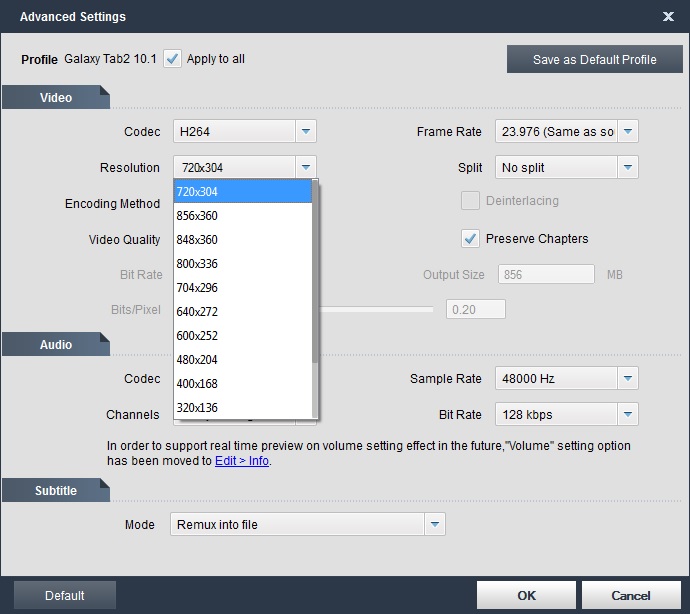Toggle the Preserve Chapters checkbox
The width and height of the screenshot is (690, 614).
[x=469, y=239]
